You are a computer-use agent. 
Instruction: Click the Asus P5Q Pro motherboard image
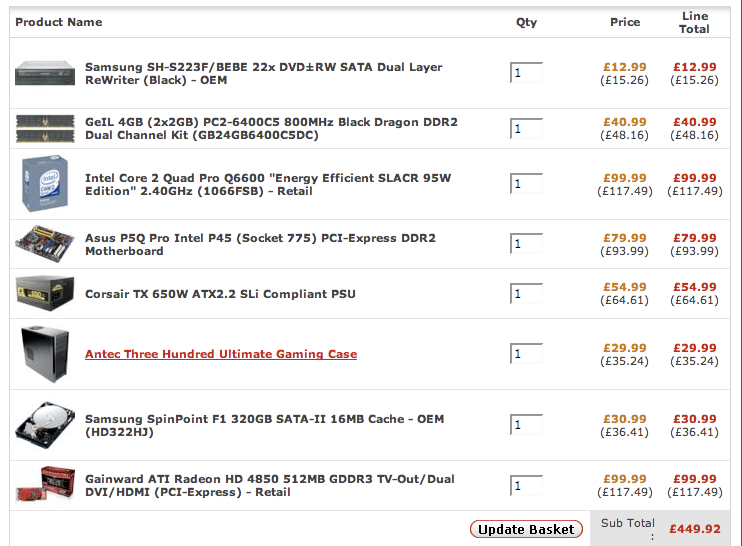[45, 244]
